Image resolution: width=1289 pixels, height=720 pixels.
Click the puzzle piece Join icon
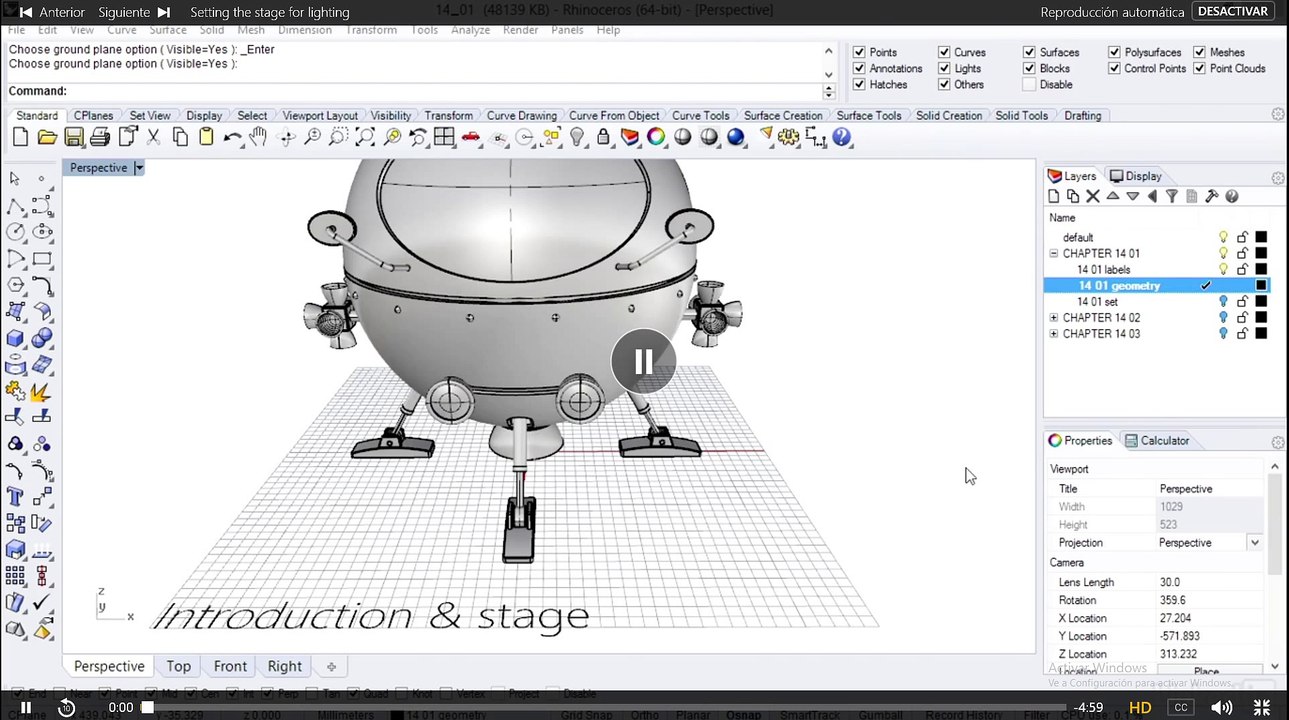(x=15, y=391)
